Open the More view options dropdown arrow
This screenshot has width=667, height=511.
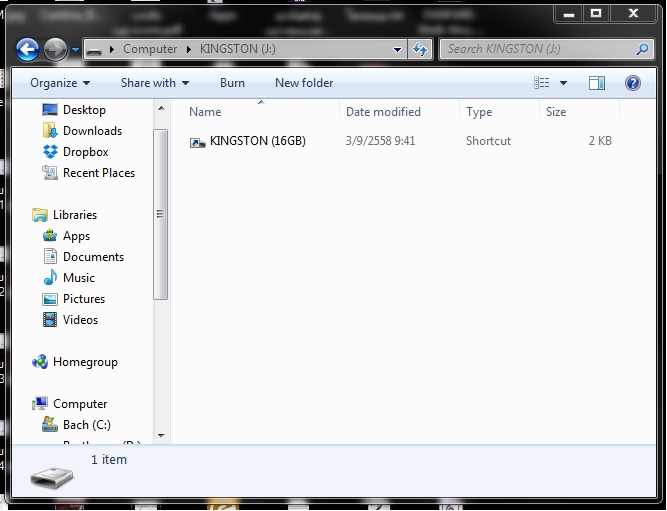(x=563, y=83)
